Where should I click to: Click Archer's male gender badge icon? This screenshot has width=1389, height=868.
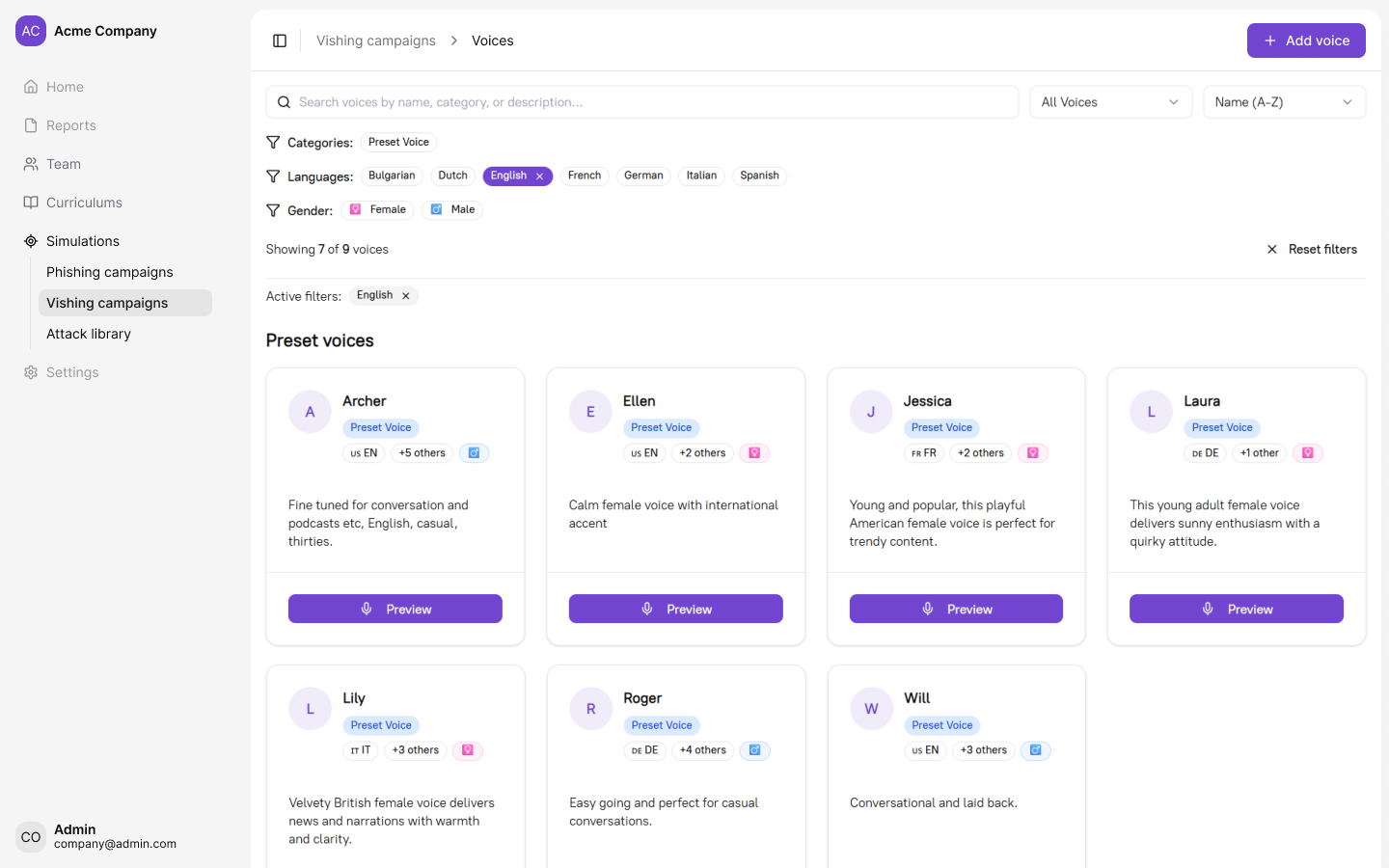(x=474, y=453)
